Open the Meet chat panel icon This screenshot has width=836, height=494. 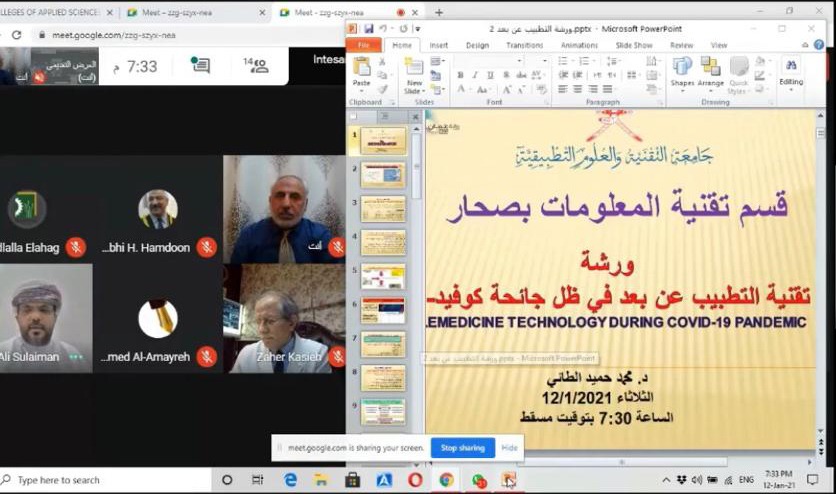(200, 66)
